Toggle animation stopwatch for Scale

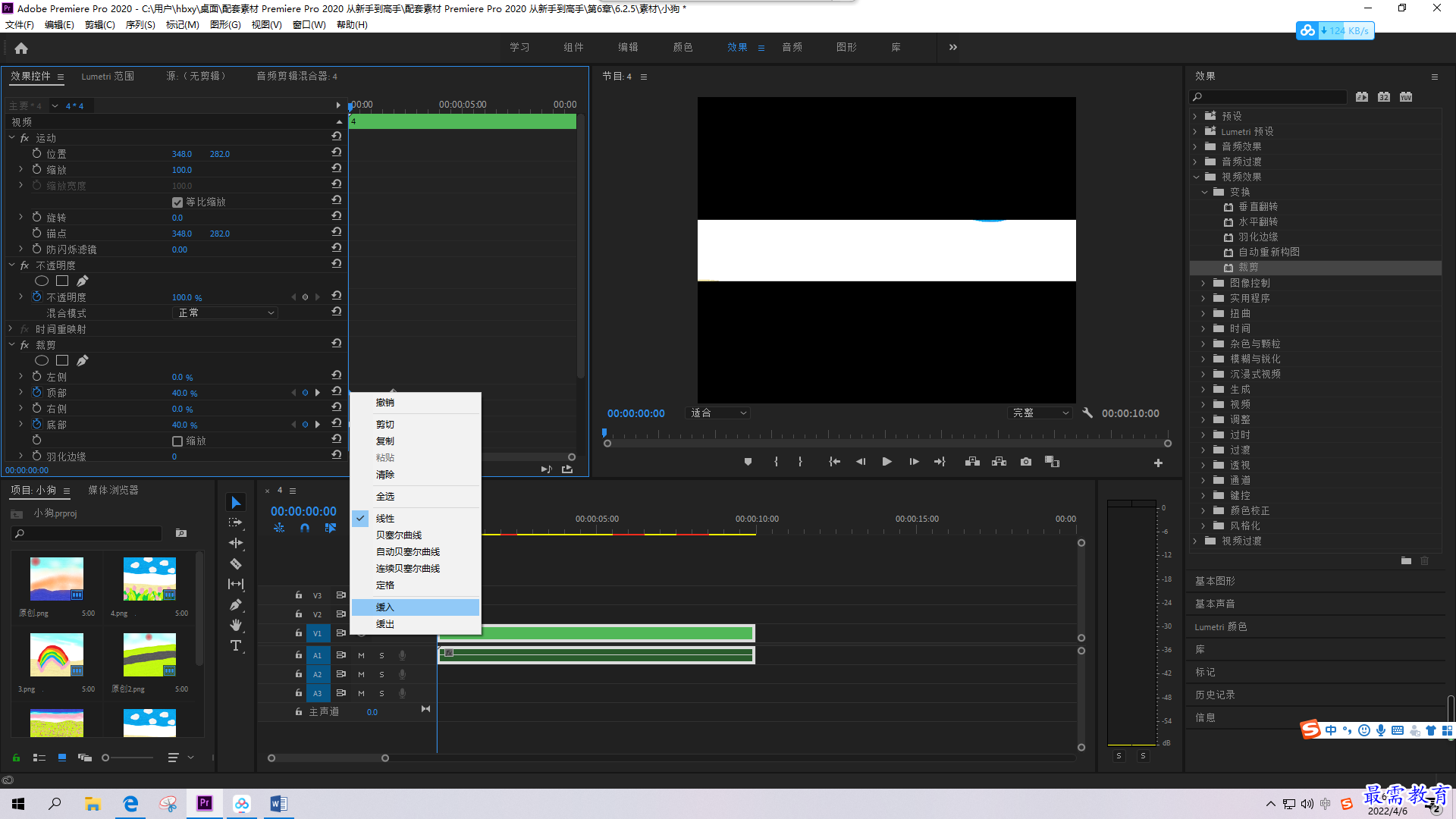[x=36, y=169]
